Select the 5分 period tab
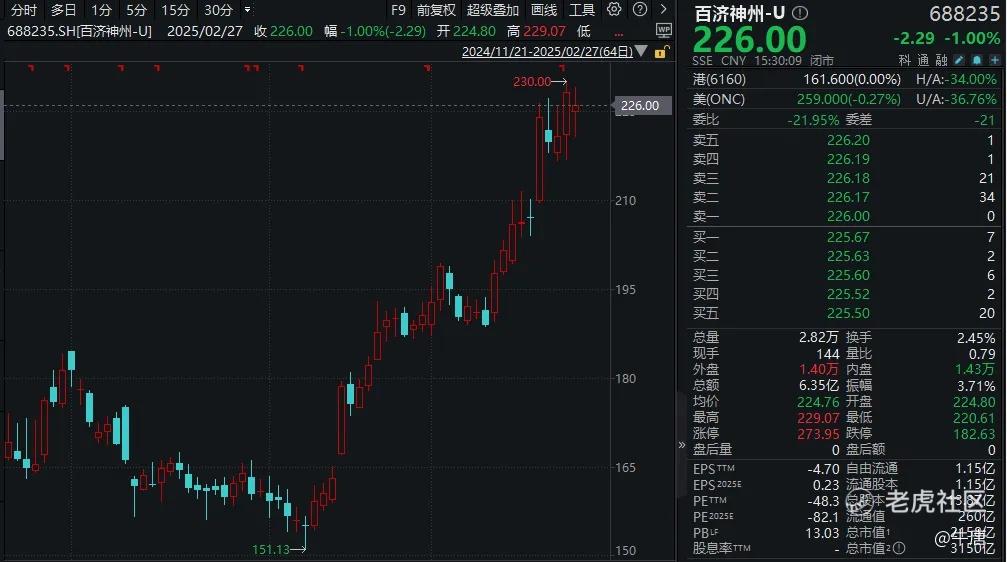Screen dimensions: 1007x562 pyautogui.click(x=136, y=10)
